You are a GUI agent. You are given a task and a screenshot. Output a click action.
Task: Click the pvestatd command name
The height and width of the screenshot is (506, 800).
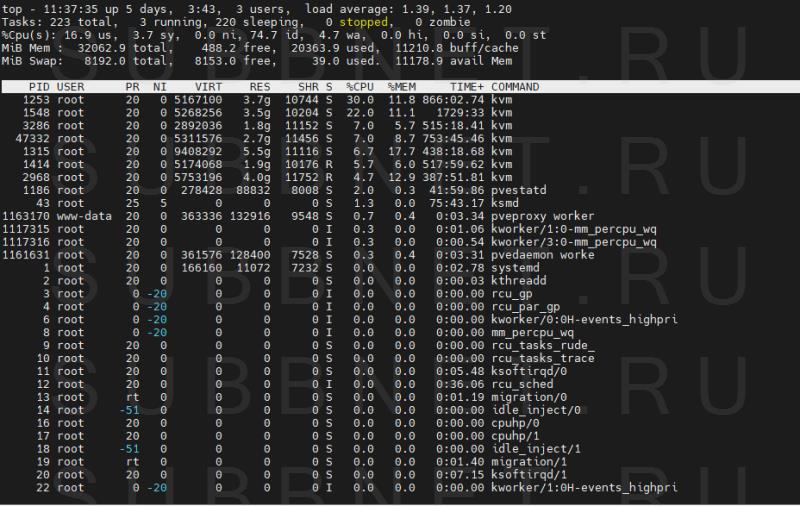pyautogui.click(x=520, y=189)
